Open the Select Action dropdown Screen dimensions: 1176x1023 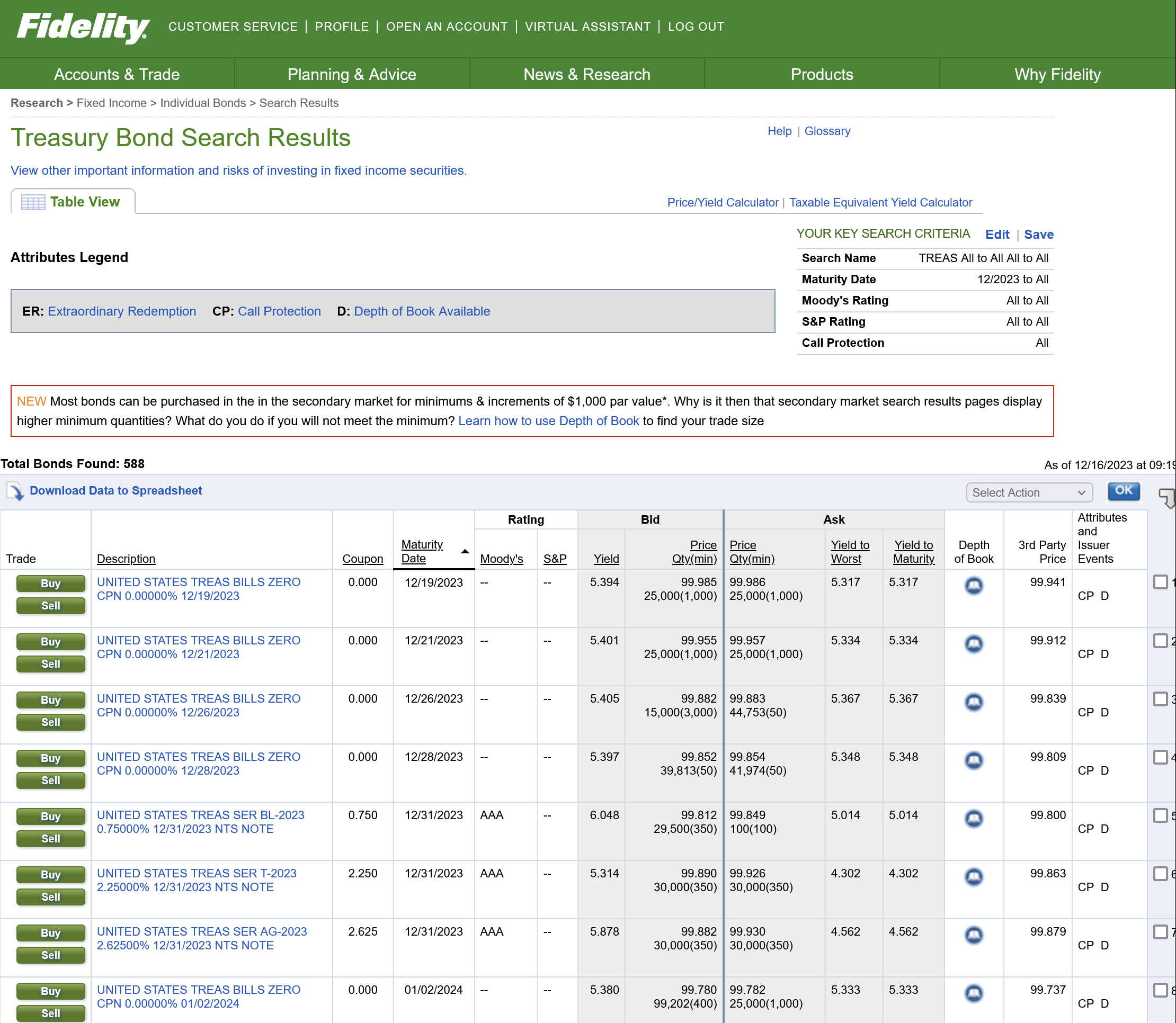point(1029,492)
